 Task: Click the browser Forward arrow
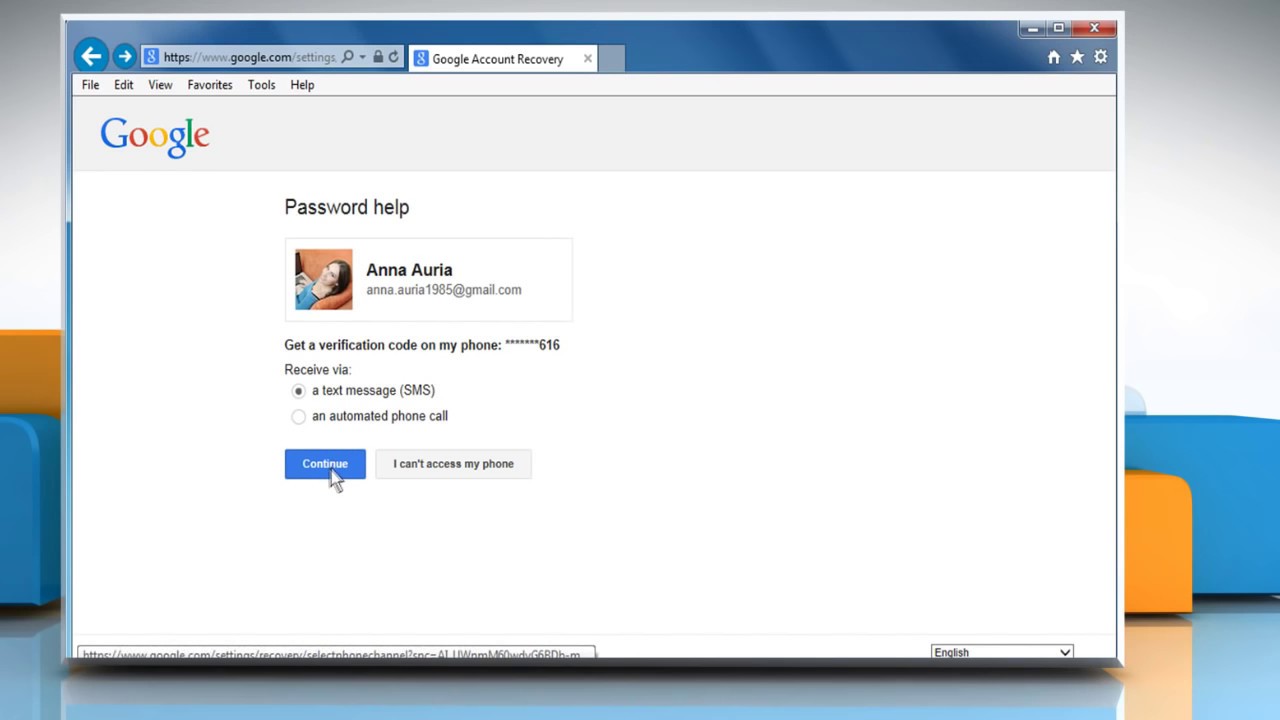point(124,57)
